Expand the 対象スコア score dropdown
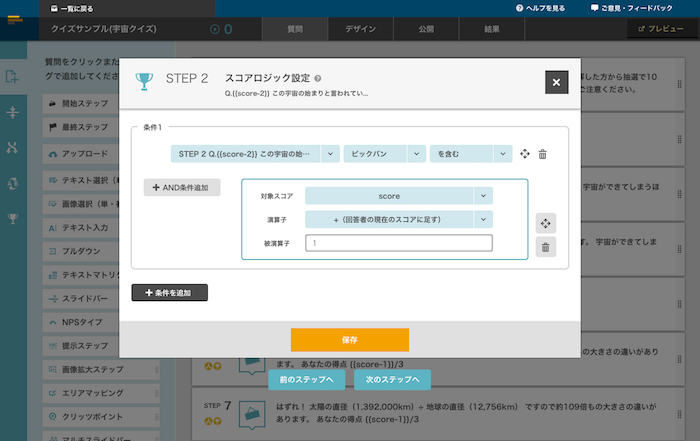The width and height of the screenshot is (700, 441). 398,196
